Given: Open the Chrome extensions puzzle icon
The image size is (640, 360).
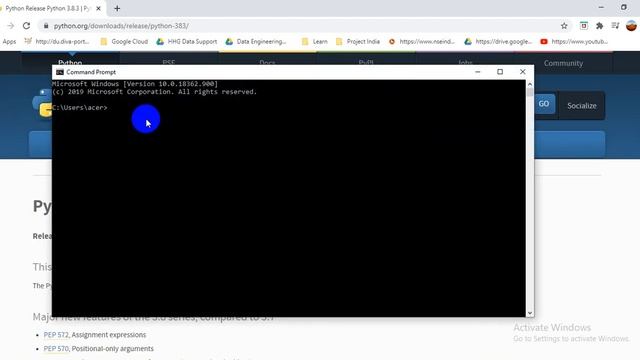Looking at the screenshot, I should [x=600, y=26].
